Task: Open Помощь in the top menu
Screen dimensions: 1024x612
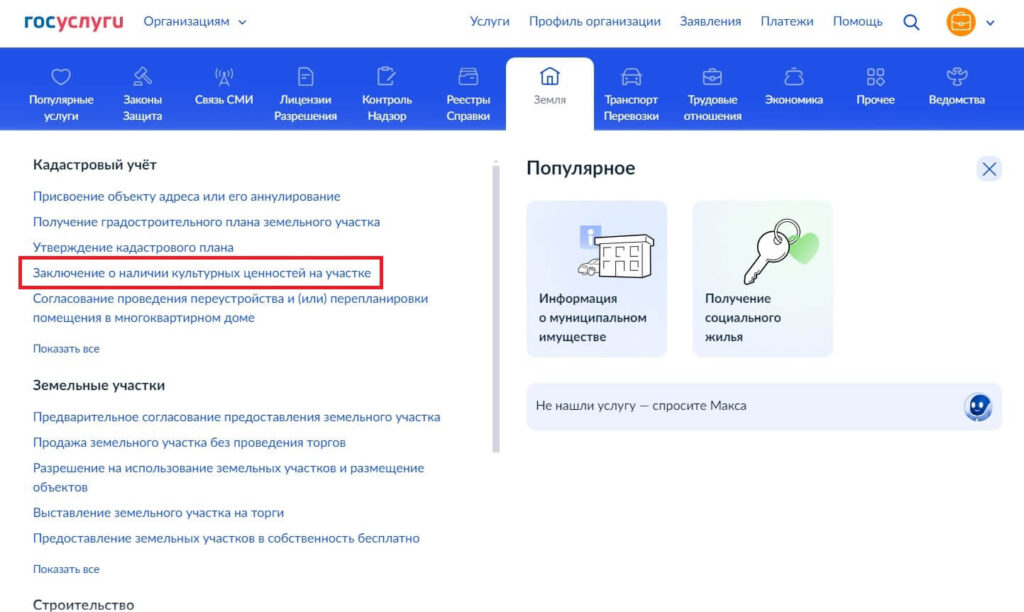Action: 857,22
